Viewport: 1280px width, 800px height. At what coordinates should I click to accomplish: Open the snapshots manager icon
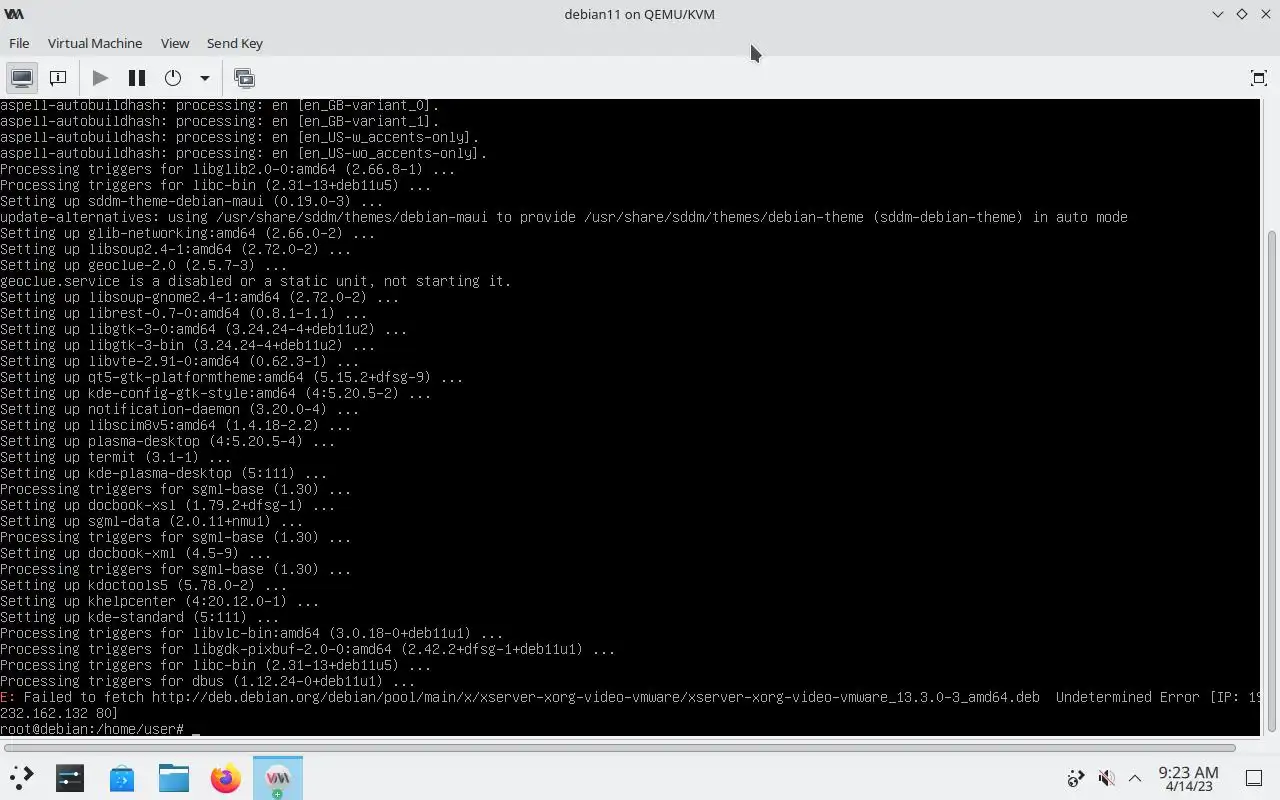pos(244,77)
